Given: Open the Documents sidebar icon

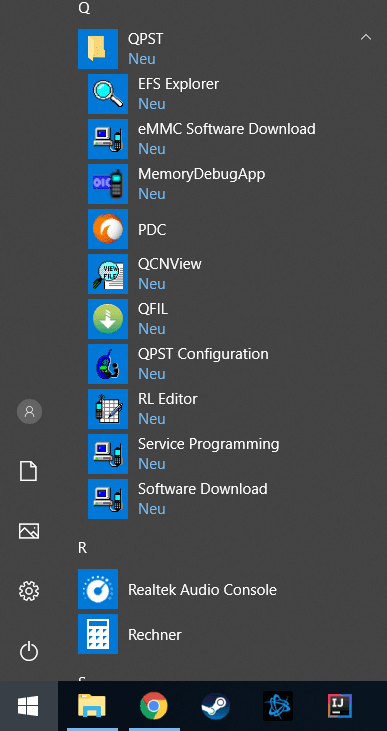Looking at the screenshot, I should tap(29, 471).
